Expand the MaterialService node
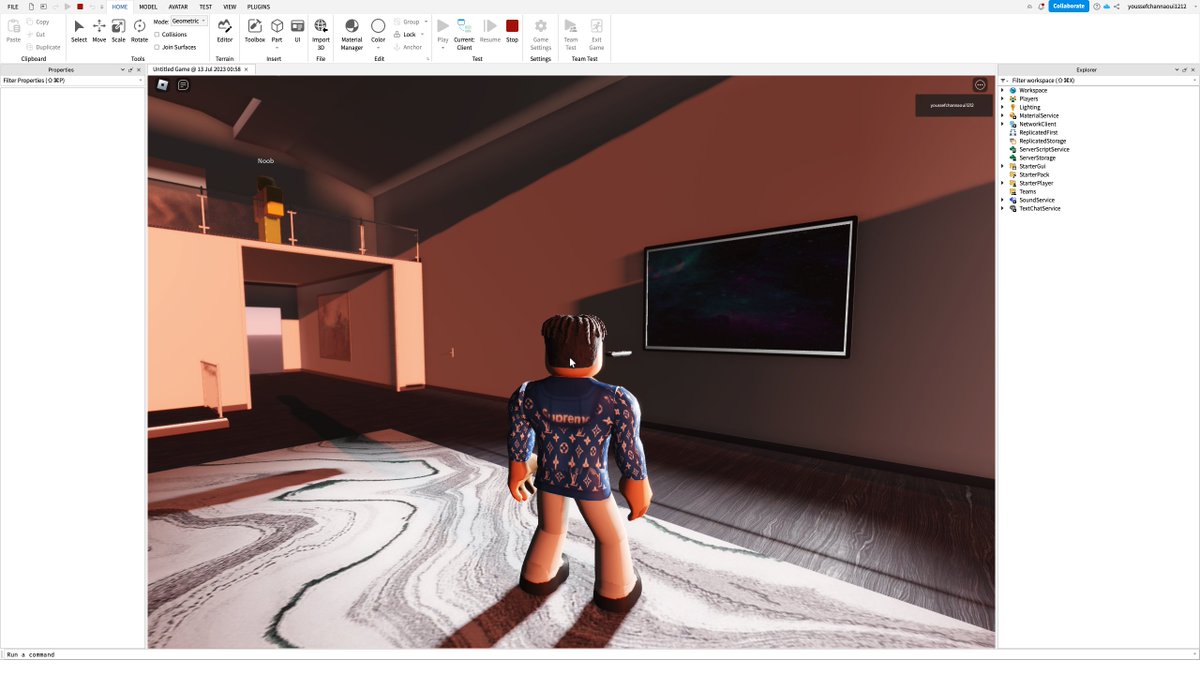The width and height of the screenshot is (1200, 675). click(x=1002, y=116)
